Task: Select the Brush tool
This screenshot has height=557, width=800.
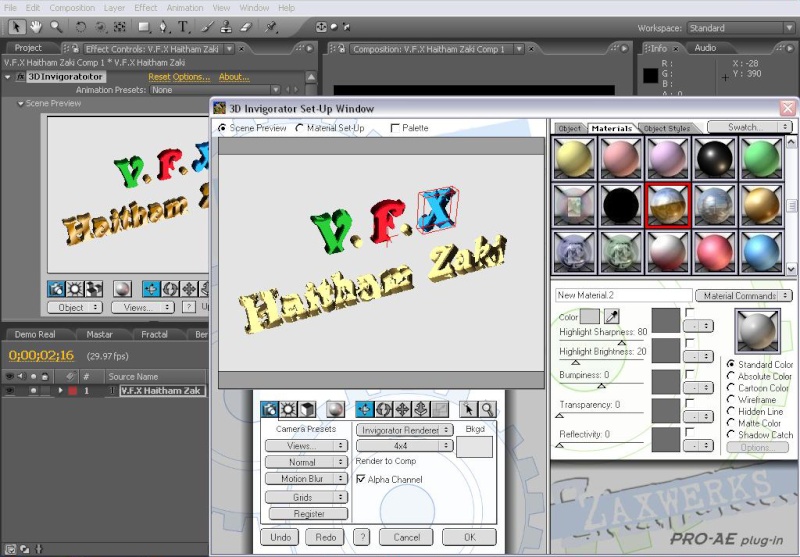Action: click(207, 27)
